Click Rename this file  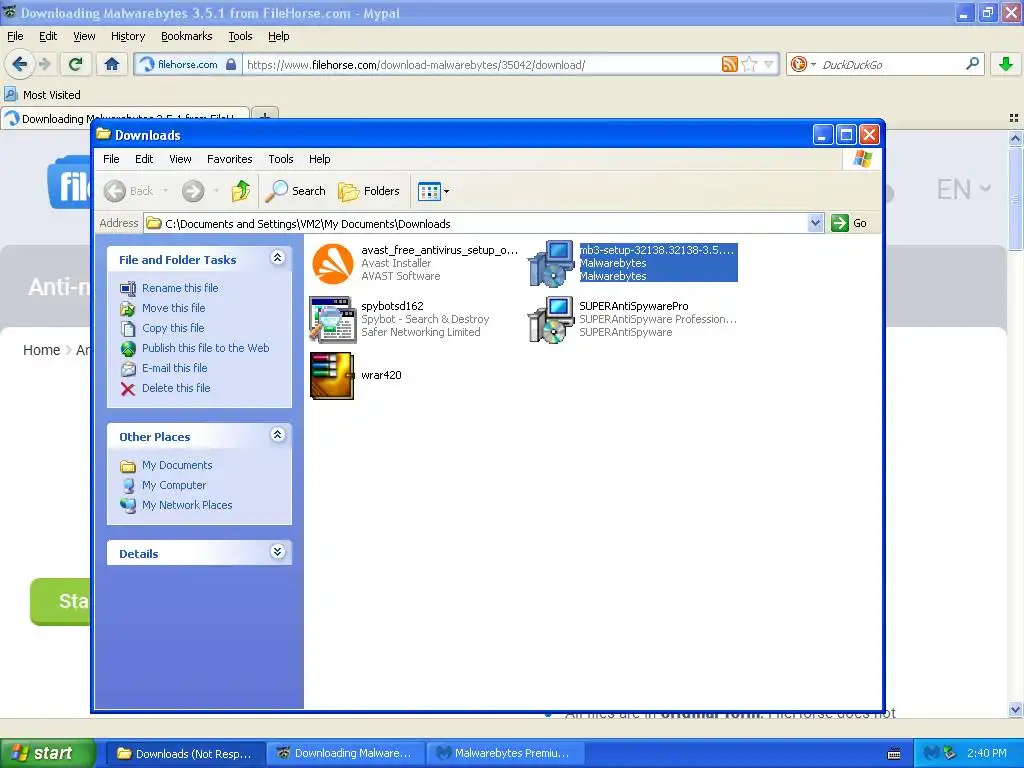coord(180,288)
